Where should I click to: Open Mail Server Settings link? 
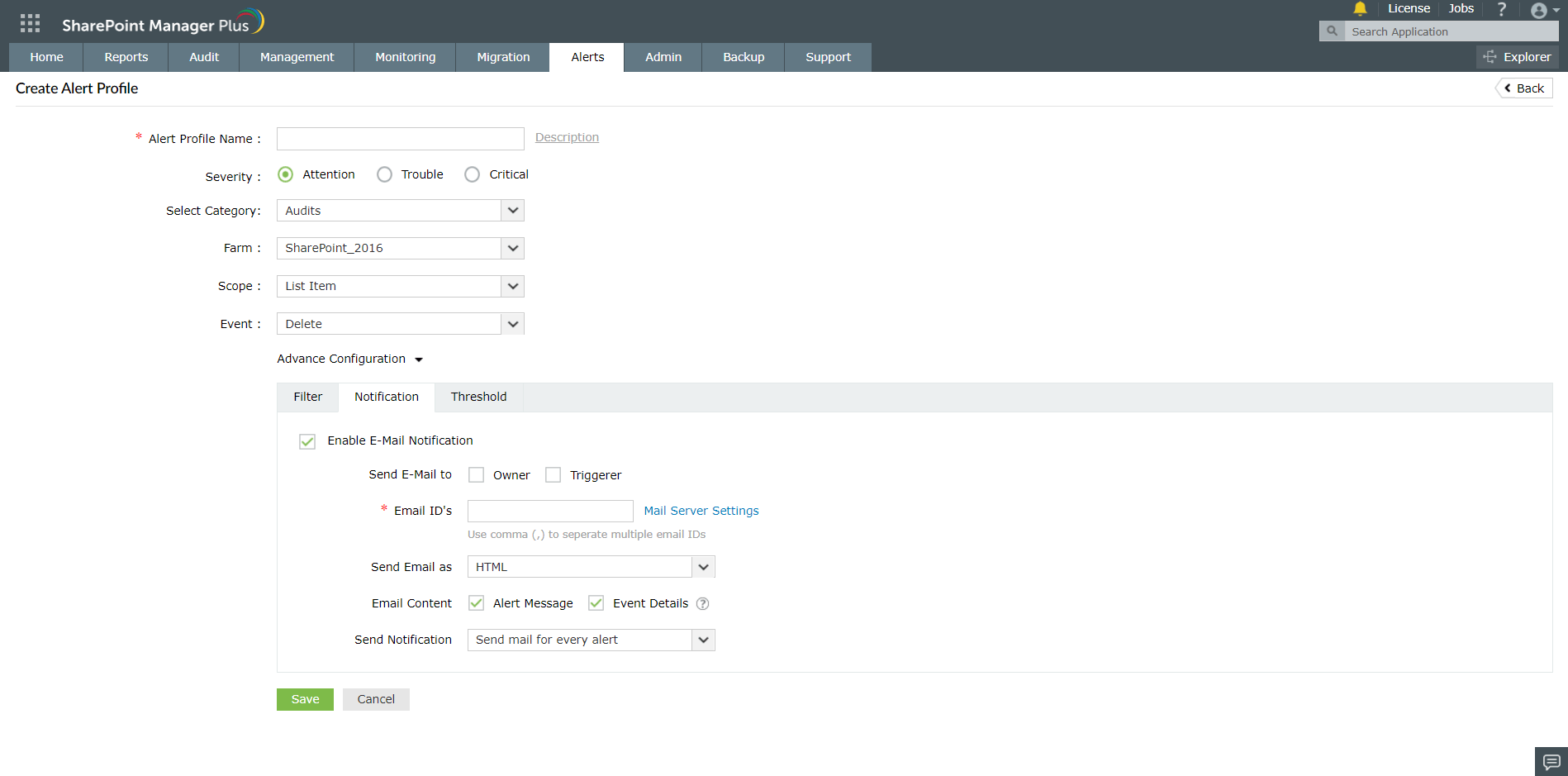click(x=701, y=510)
